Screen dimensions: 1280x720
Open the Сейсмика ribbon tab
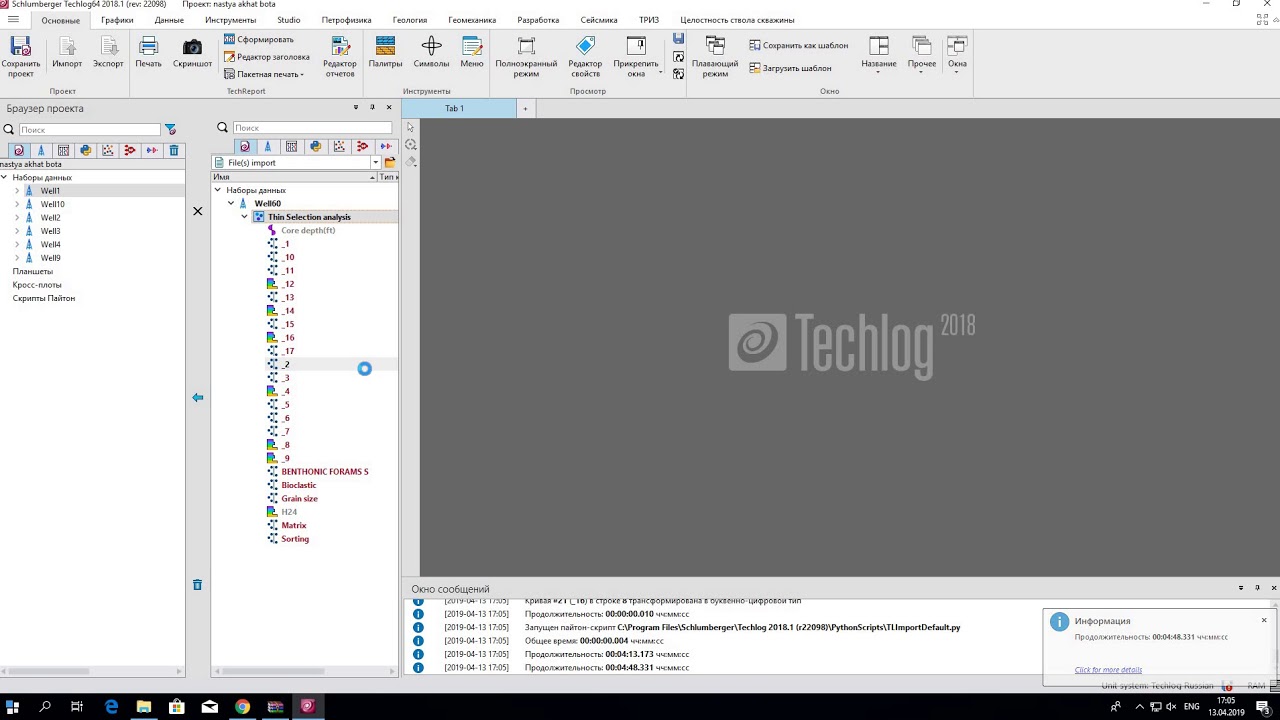(x=599, y=20)
